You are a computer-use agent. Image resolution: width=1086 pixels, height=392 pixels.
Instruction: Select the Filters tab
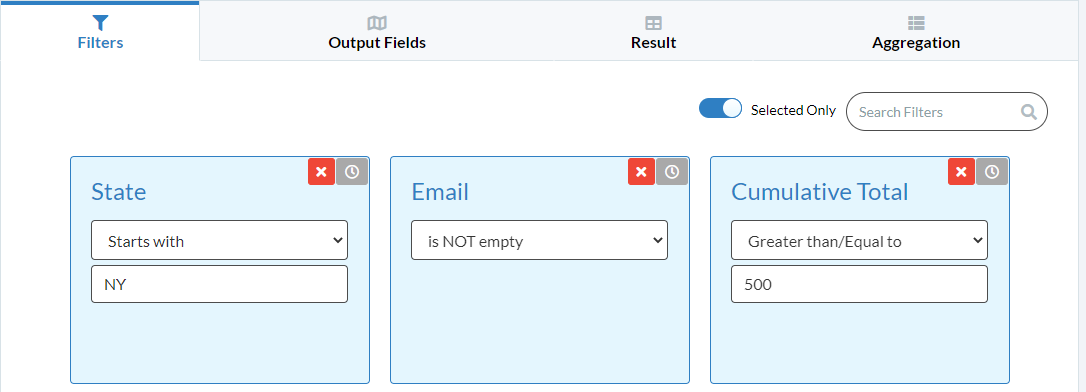click(100, 32)
